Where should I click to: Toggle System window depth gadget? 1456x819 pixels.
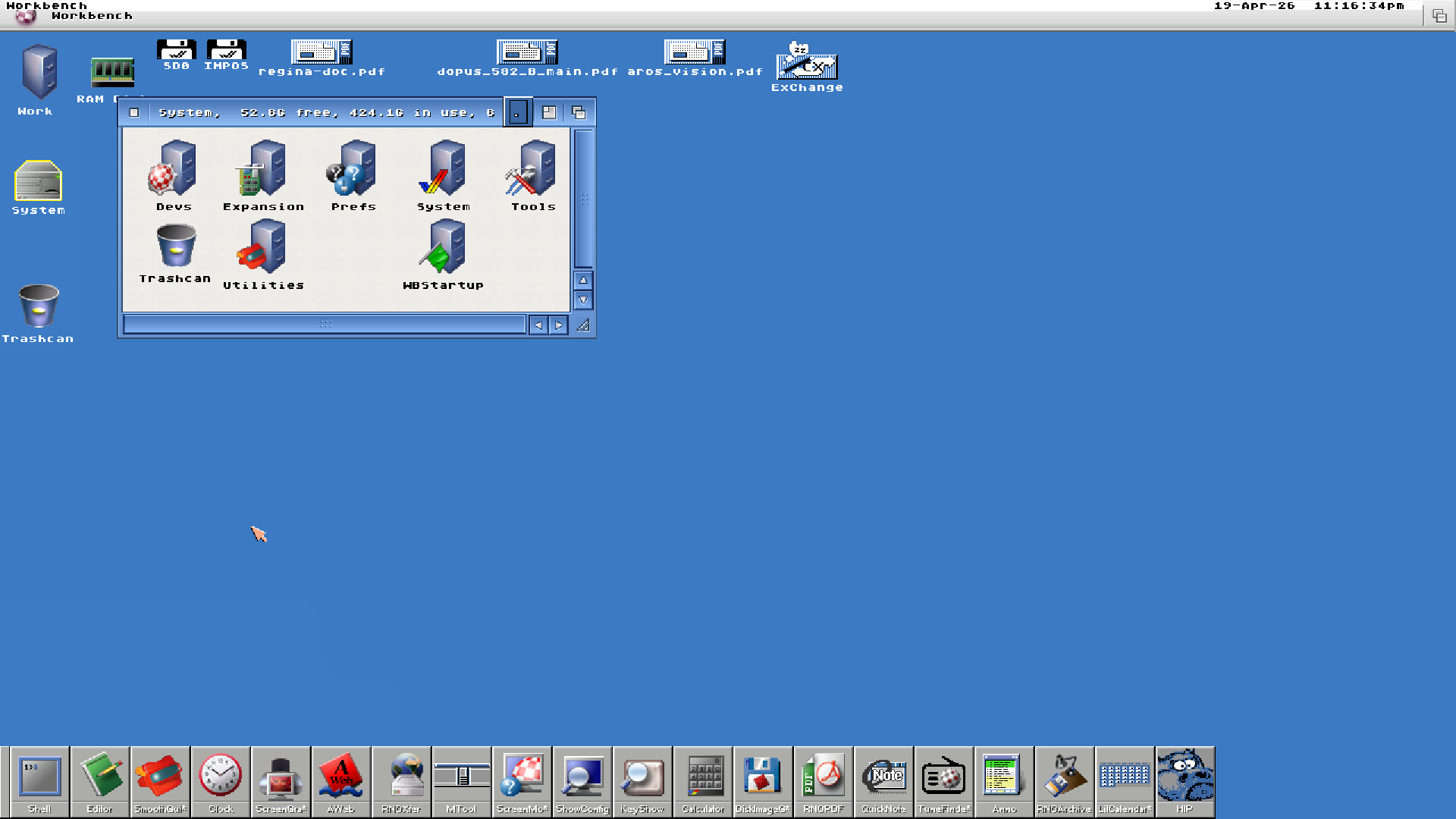579,112
